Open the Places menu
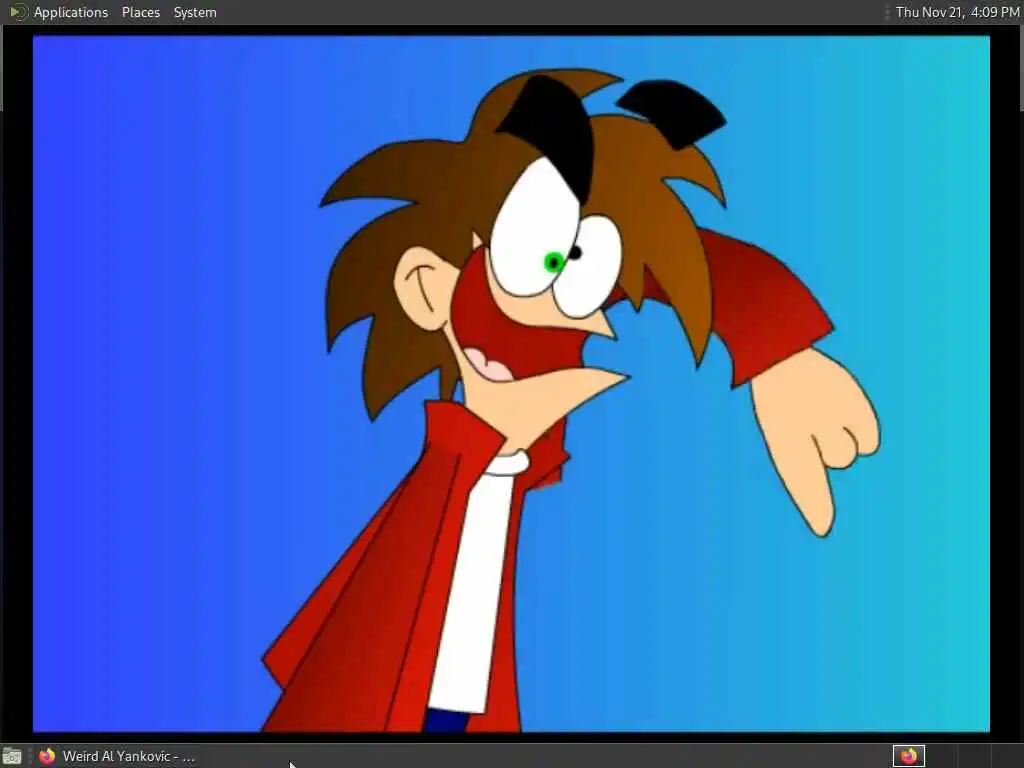Image resolution: width=1024 pixels, height=768 pixels. point(140,12)
